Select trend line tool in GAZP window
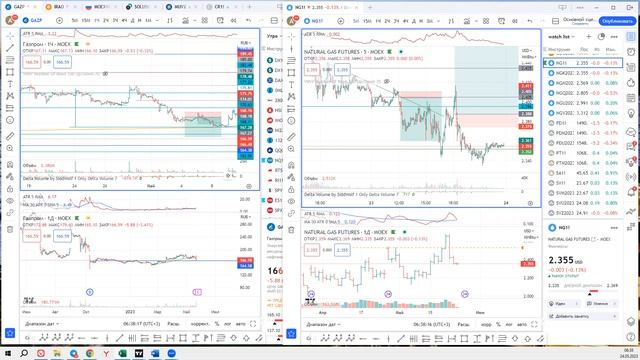 click(10, 48)
